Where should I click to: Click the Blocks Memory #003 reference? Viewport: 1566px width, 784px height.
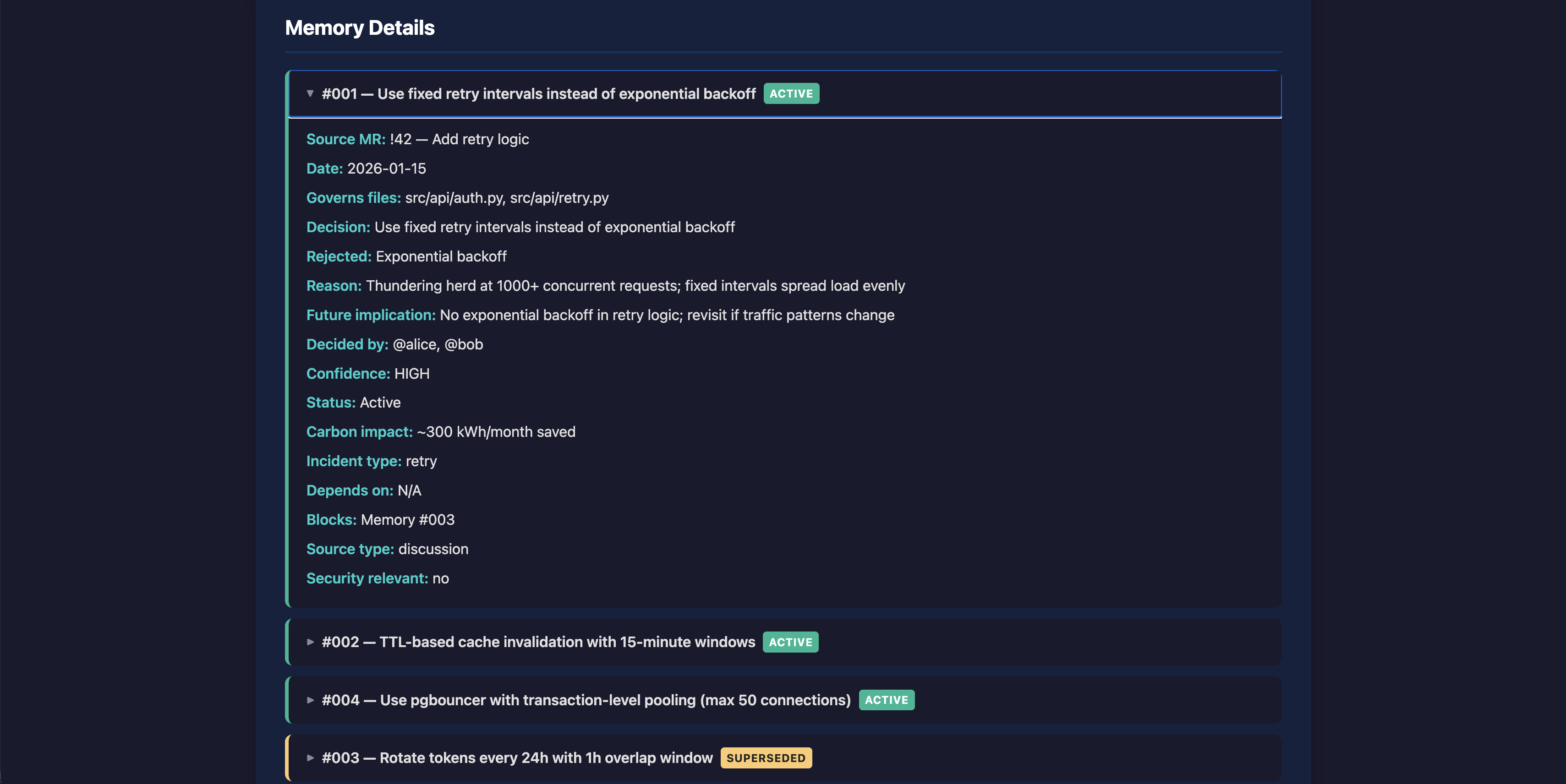(x=407, y=520)
